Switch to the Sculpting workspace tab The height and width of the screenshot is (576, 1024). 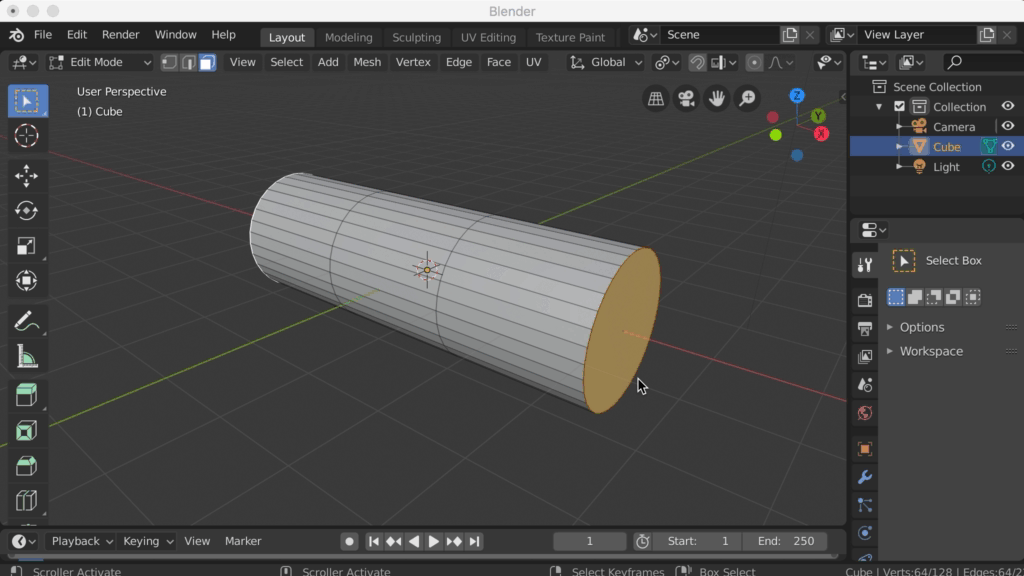[416, 37]
